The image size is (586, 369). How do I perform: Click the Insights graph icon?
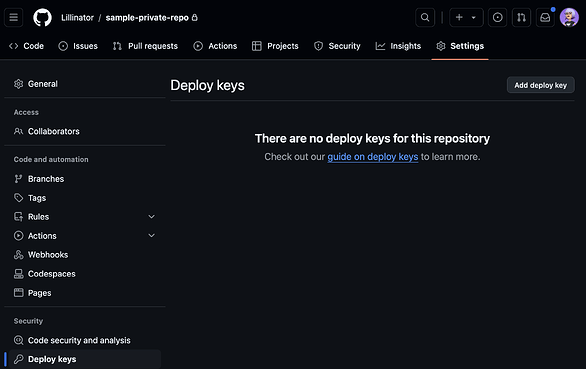click(x=380, y=46)
